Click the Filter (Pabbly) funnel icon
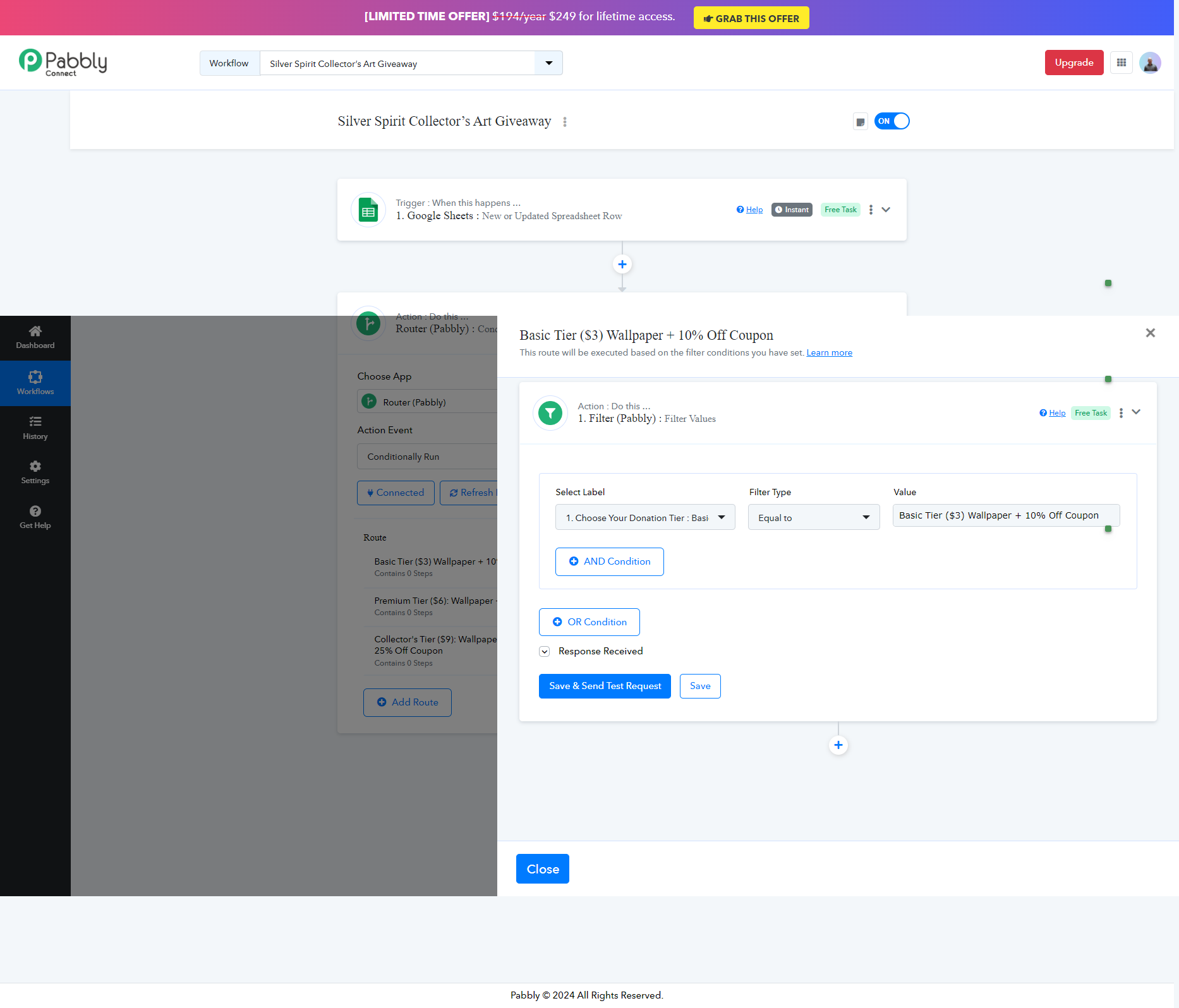1179x1008 pixels. pos(550,413)
